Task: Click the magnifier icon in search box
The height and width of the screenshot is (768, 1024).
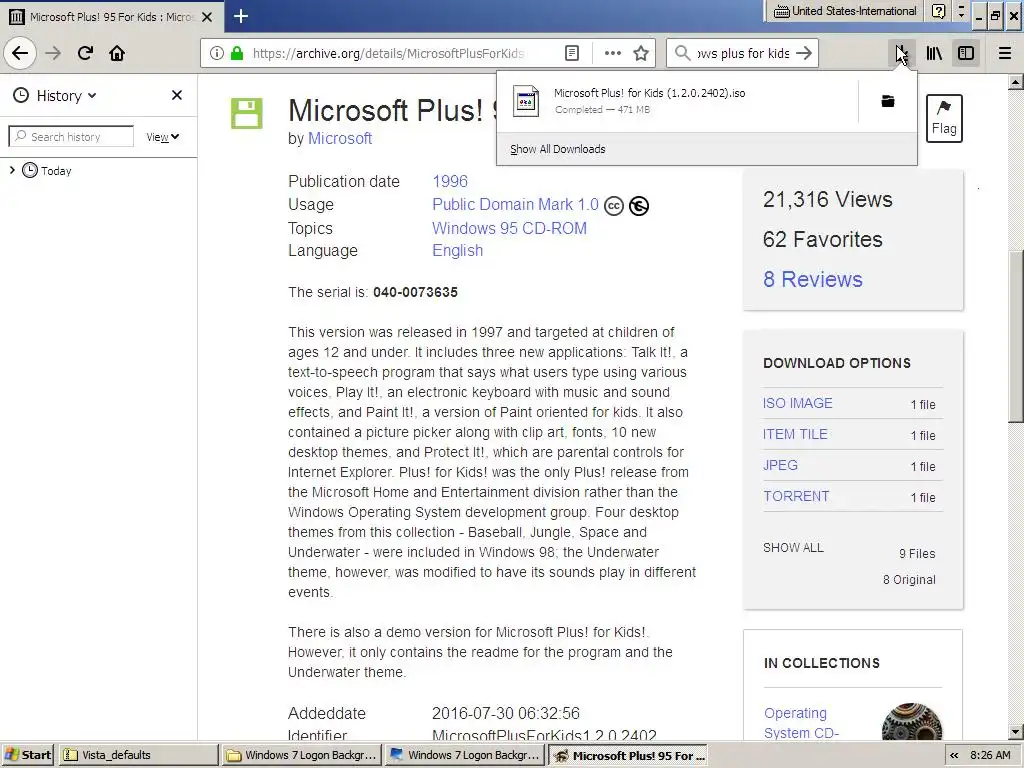Action: pyautogui.click(x=682, y=53)
